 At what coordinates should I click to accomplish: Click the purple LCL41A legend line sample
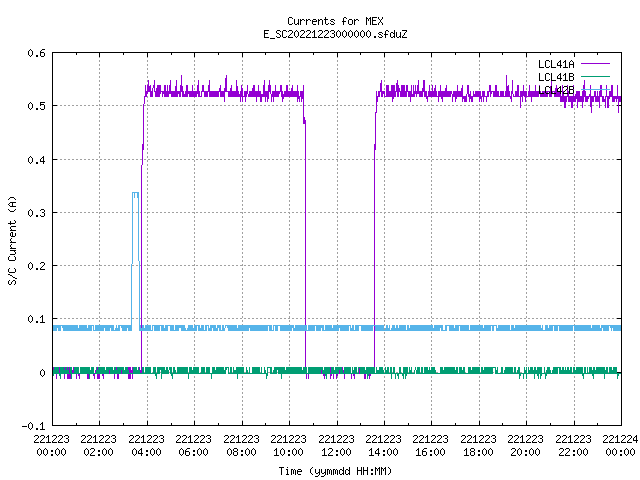(595, 64)
